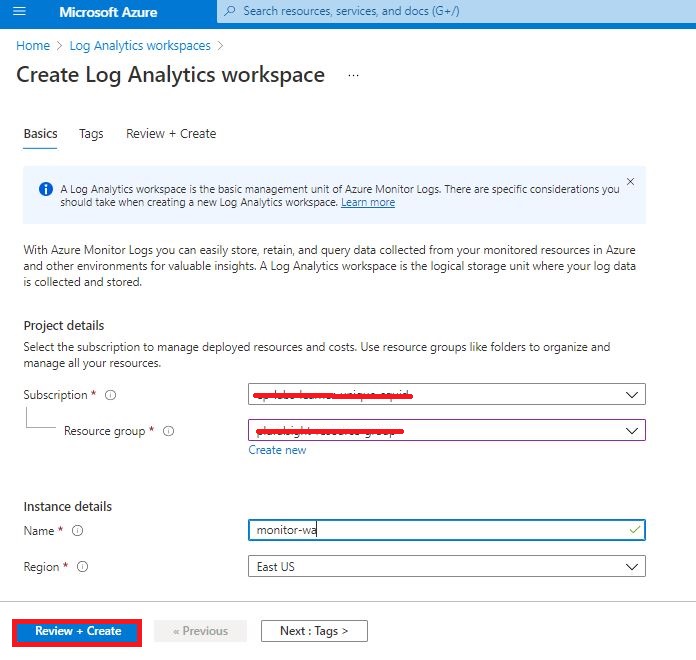Expand the Subscription dropdown
The image size is (696, 660).
point(631,395)
